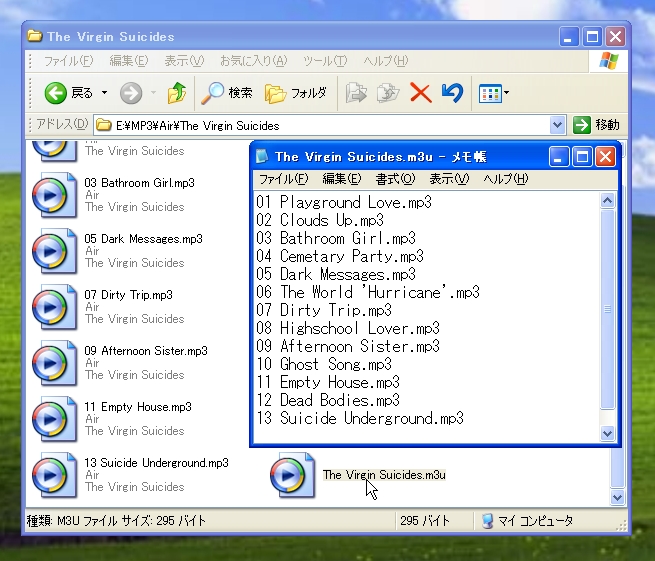655x561 pixels.
Task: Open the Search (検索) toolbar button
Action: 227,93
